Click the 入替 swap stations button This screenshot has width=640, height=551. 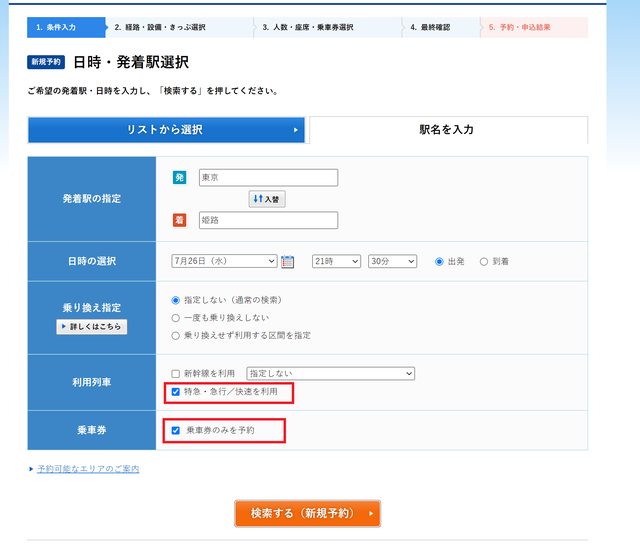(x=267, y=199)
